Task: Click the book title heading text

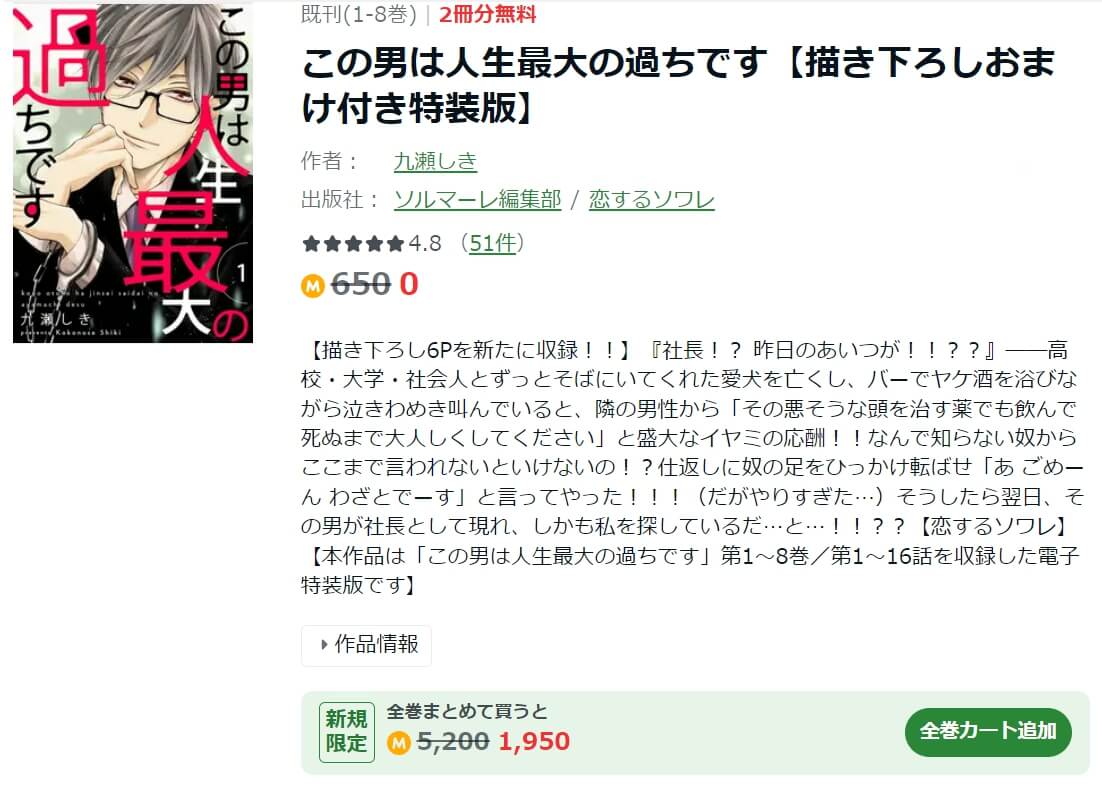Action: click(678, 86)
